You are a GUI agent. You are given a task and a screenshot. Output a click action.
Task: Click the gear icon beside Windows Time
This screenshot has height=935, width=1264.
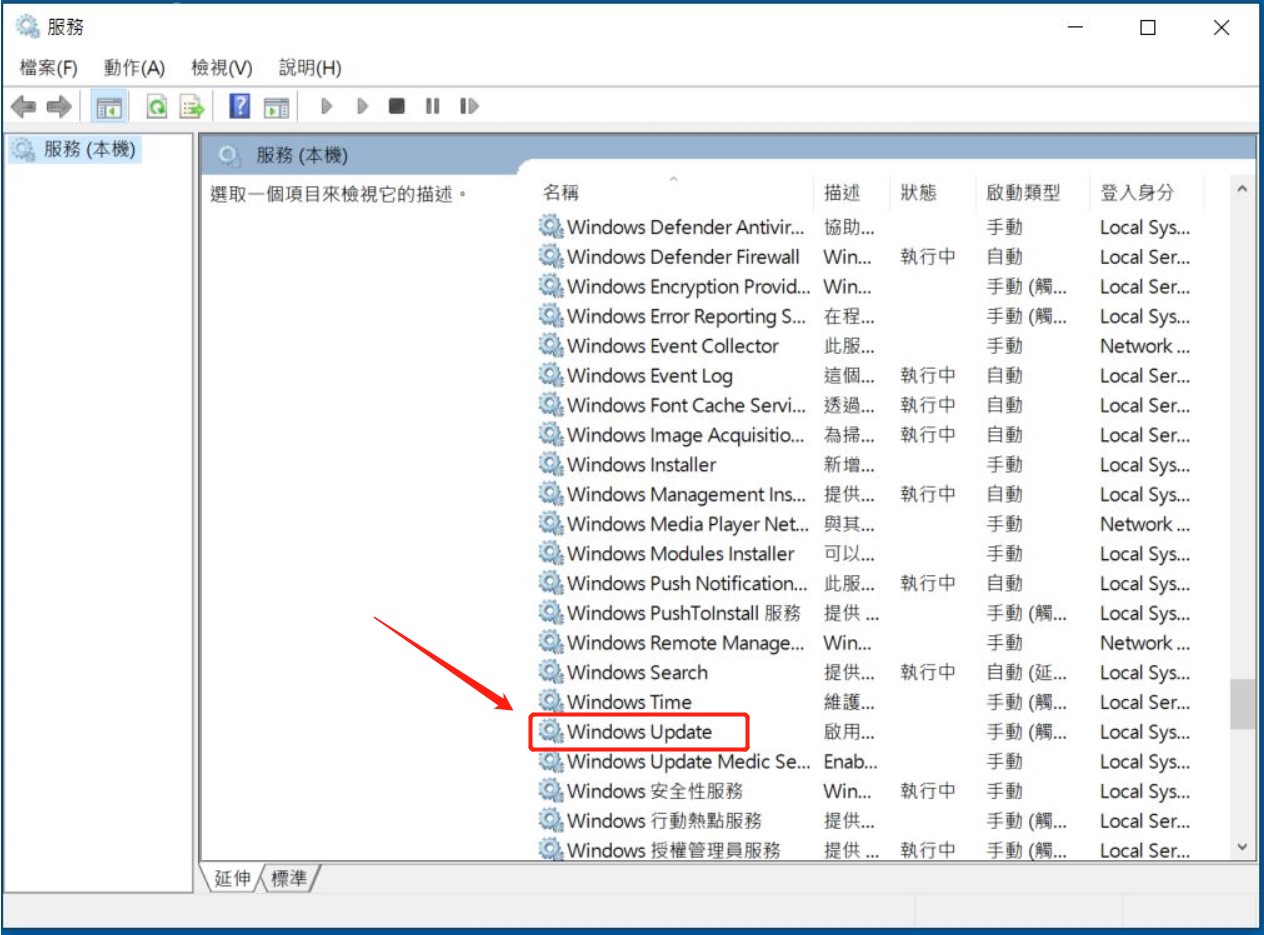(x=551, y=702)
